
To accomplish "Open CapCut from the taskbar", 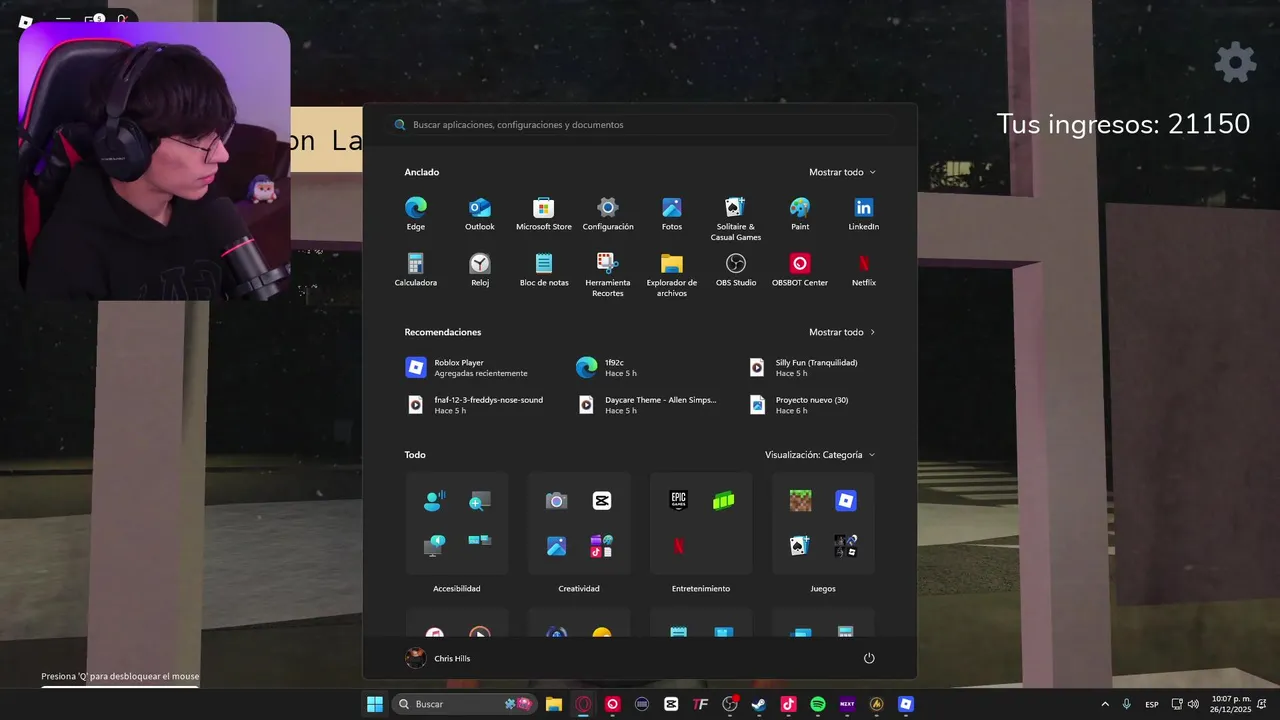I will [x=671, y=704].
